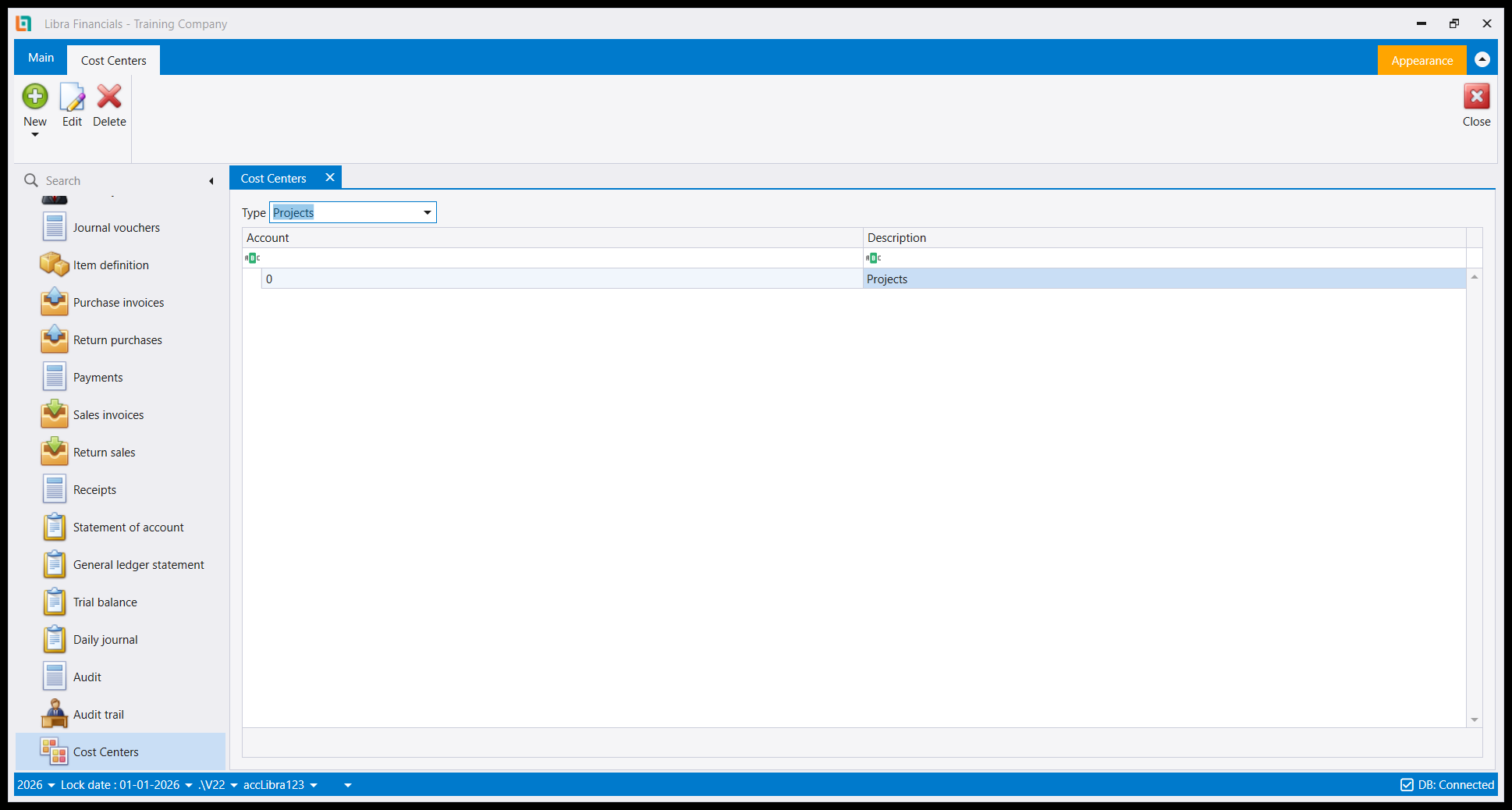Open Item definition boxes icon
Screen dimensions: 1512x810
click(x=55, y=265)
